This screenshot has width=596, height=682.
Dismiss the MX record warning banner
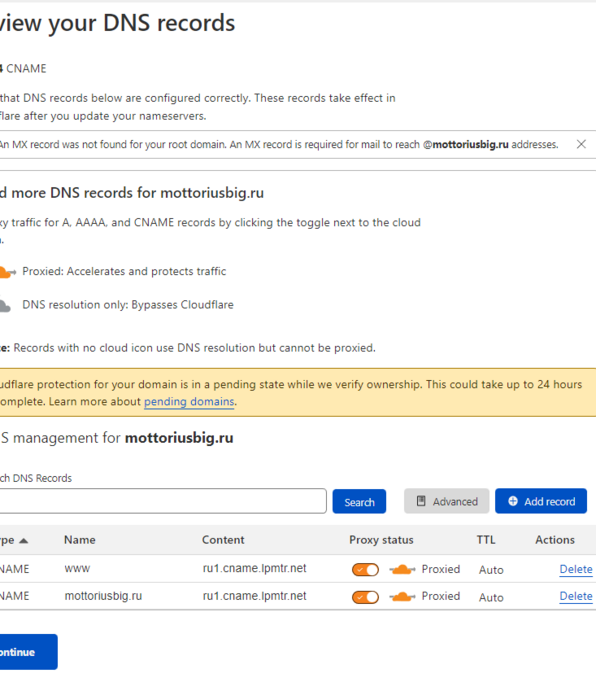(581, 144)
